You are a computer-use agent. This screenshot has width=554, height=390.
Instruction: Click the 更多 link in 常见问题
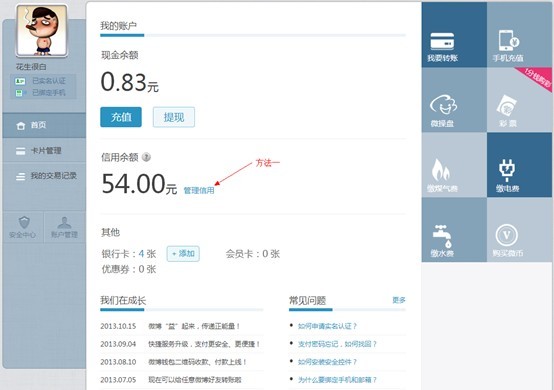399,300
